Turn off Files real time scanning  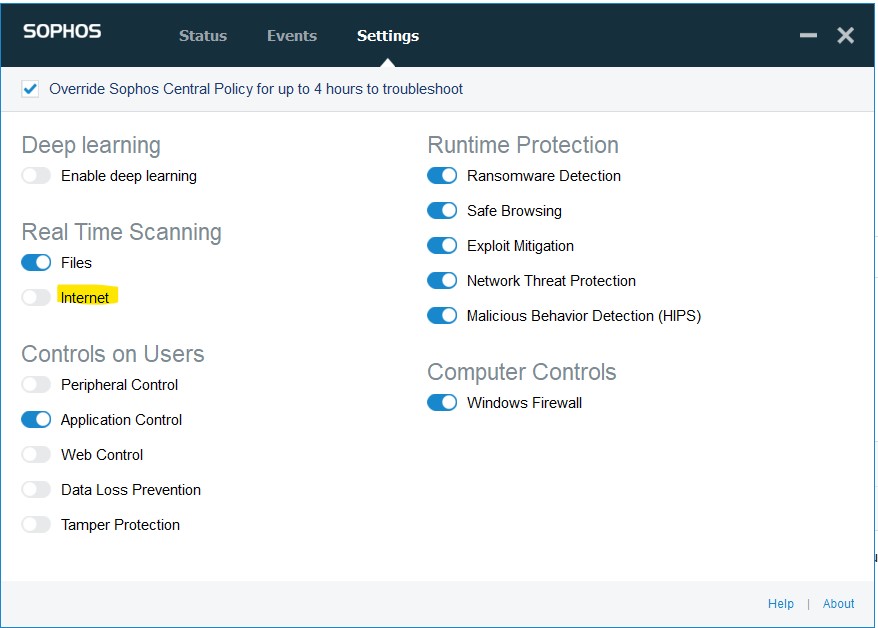coord(36,263)
